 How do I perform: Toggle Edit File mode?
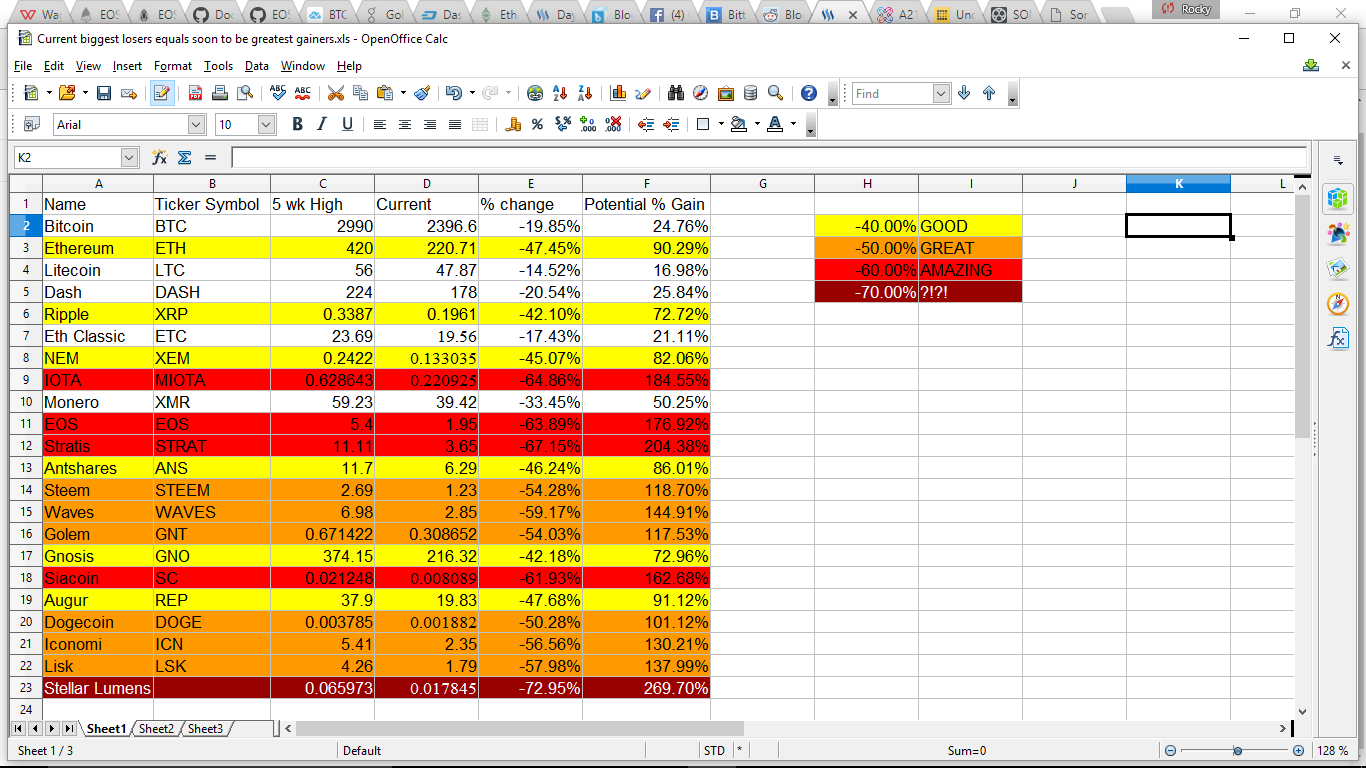tap(161, 93)
